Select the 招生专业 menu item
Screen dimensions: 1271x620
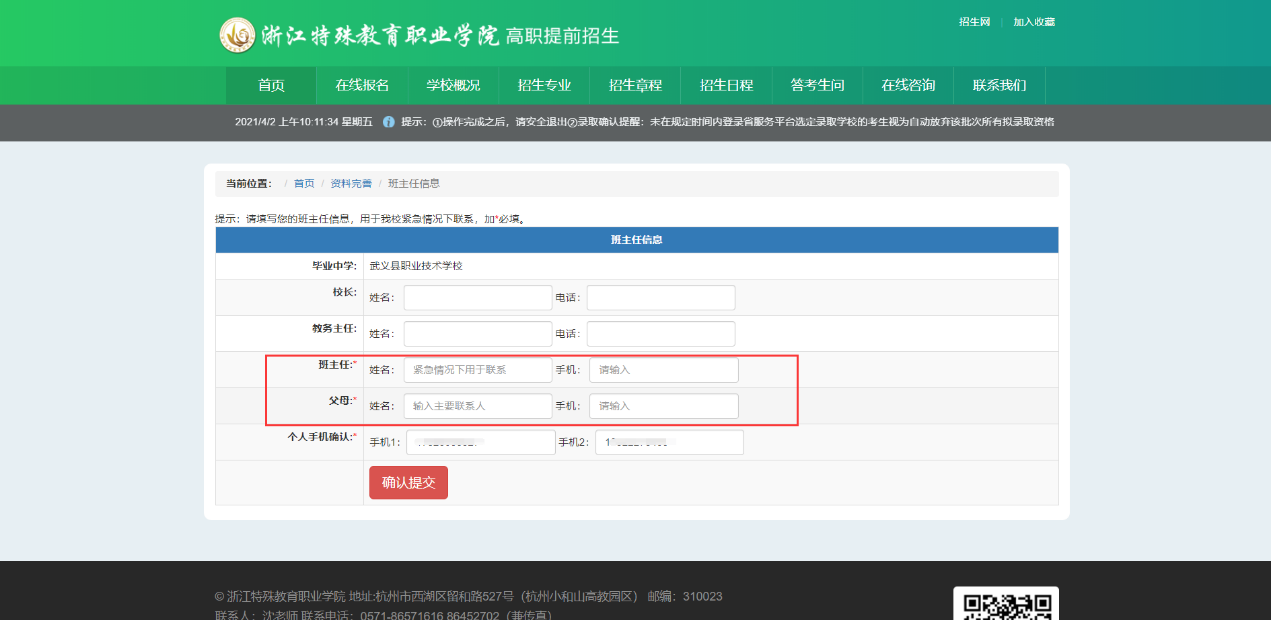click(543, 85)
